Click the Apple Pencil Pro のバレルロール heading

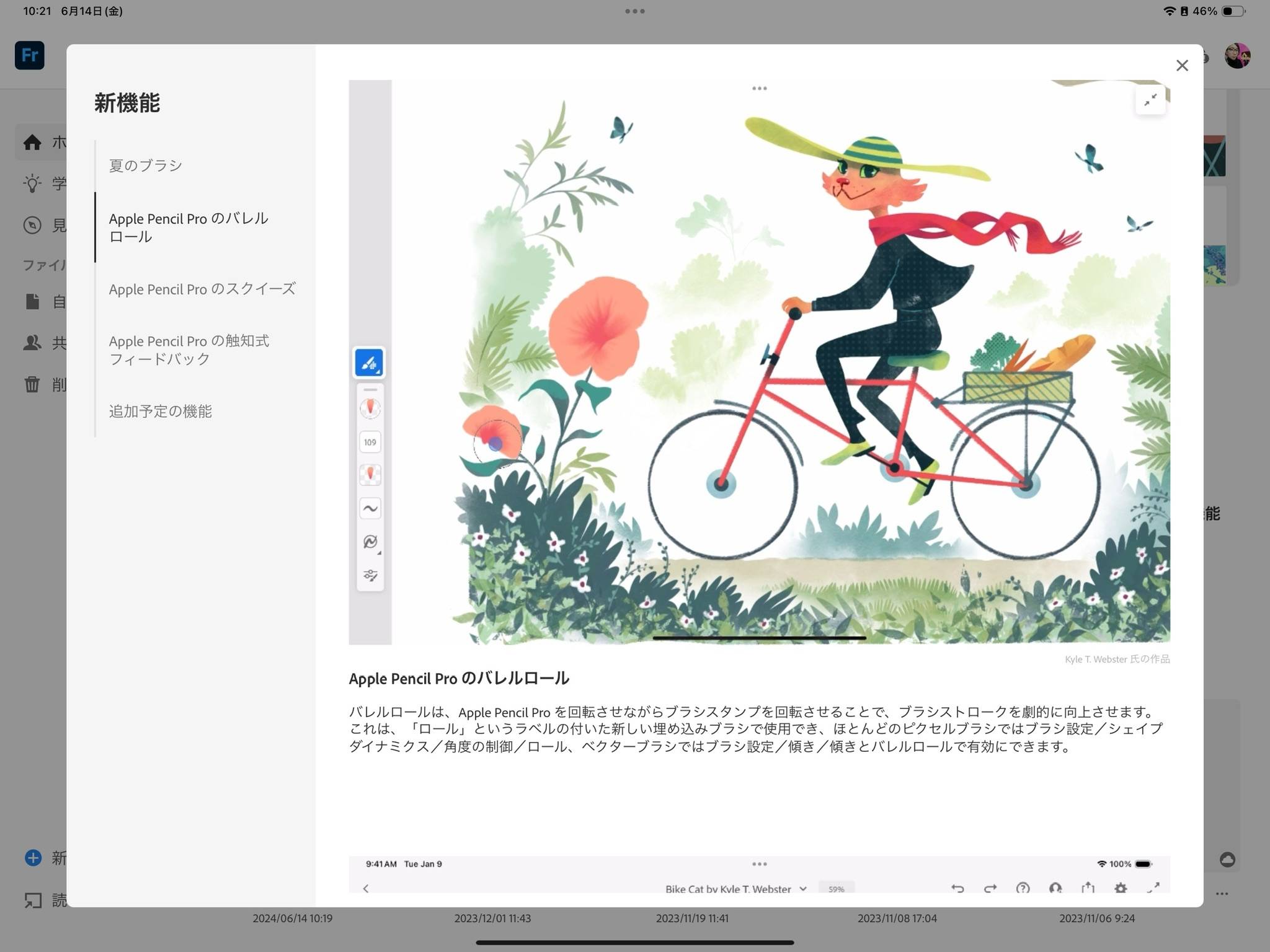(x=459, y=679)
